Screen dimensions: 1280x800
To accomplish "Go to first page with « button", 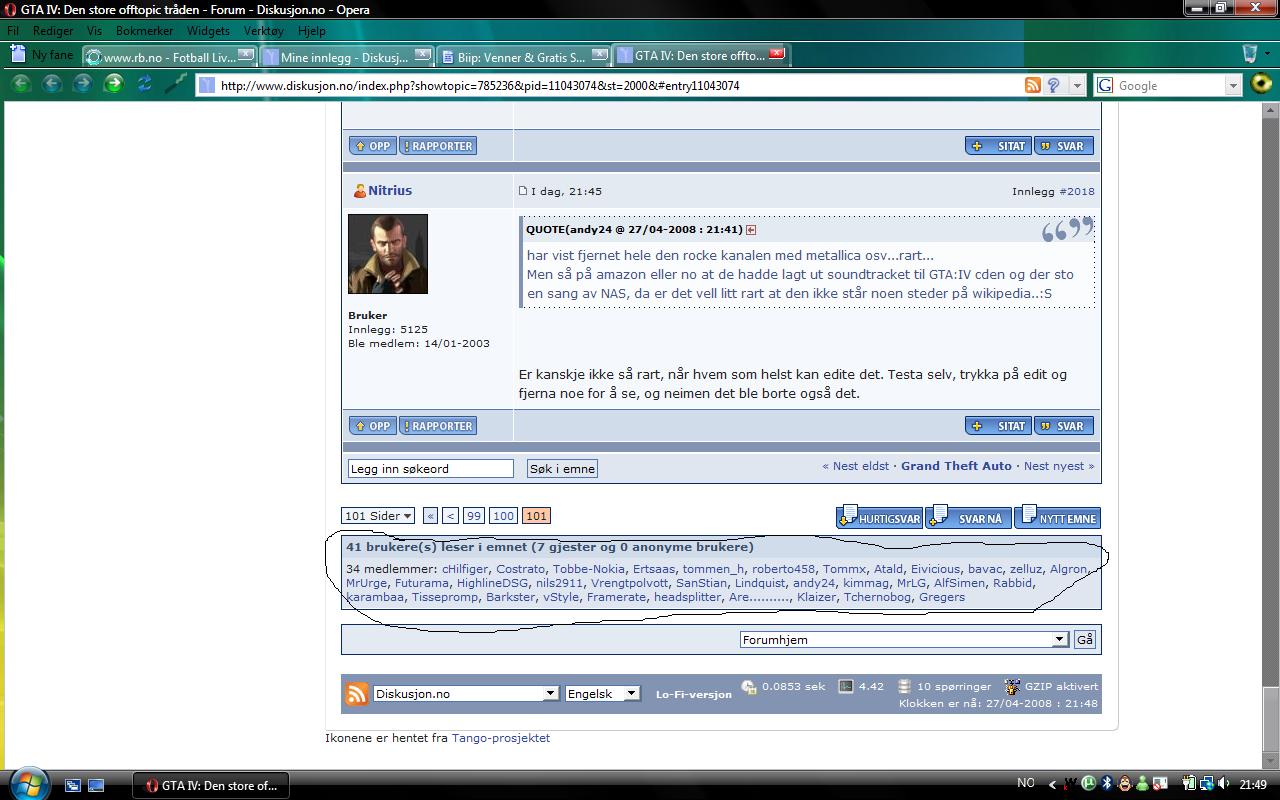I will point(430,516).
